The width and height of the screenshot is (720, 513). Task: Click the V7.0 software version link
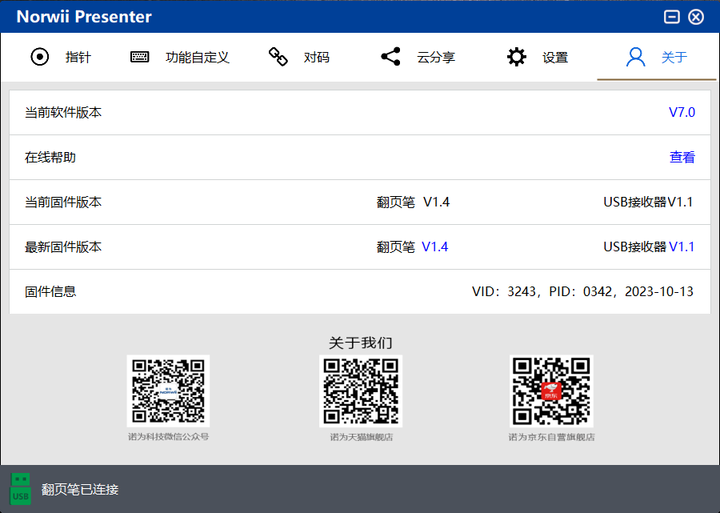[x=682, y=112]
